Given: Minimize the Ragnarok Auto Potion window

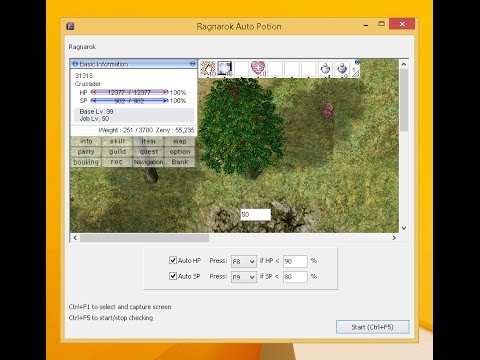Looking at the screenshot, I should [366, 24].
